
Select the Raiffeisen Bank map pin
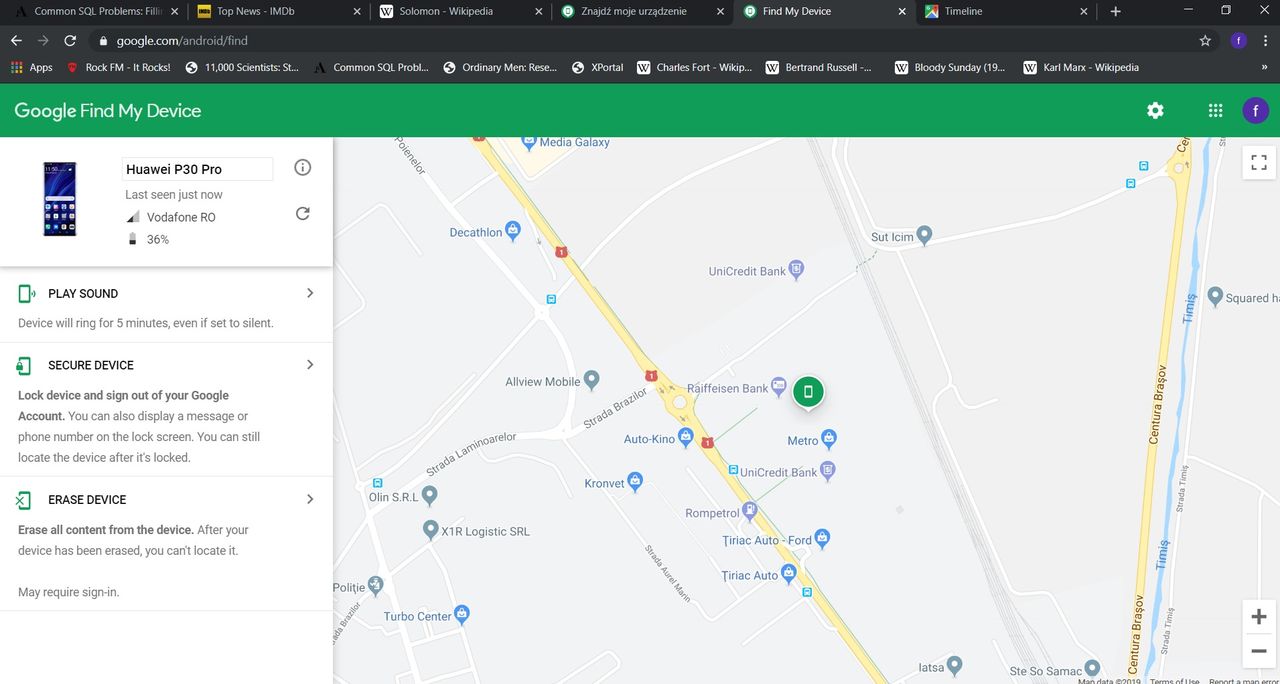pos(779,388)
